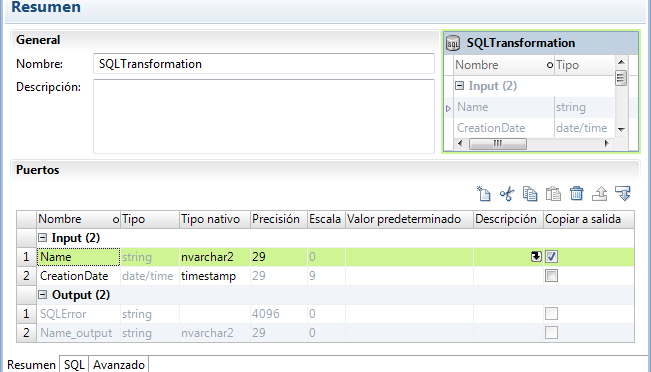Select the SQLError output port cell
This screenshot has height=372, width=651.
pos(78,314)
